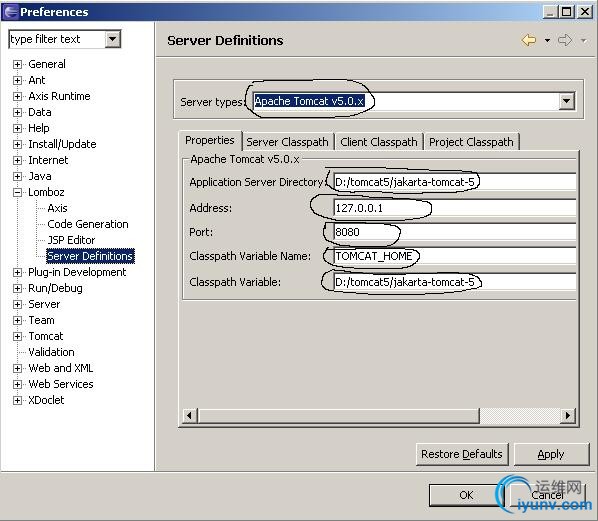The width and height of the screenshot is (598, 521).
Task: Click the horizontal scrollbar right arrow
Action: (x=568, y=415)
